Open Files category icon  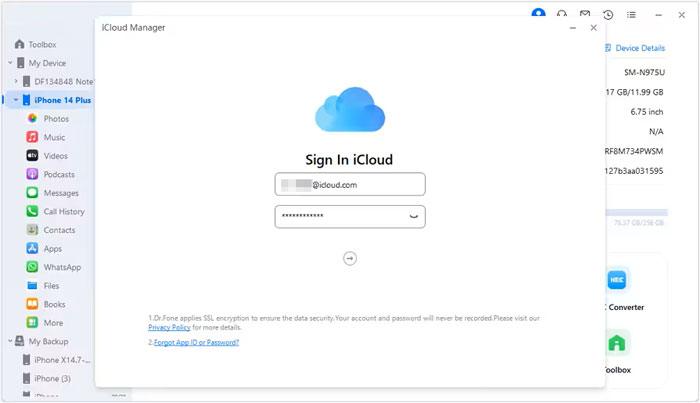tap(32, 285)
